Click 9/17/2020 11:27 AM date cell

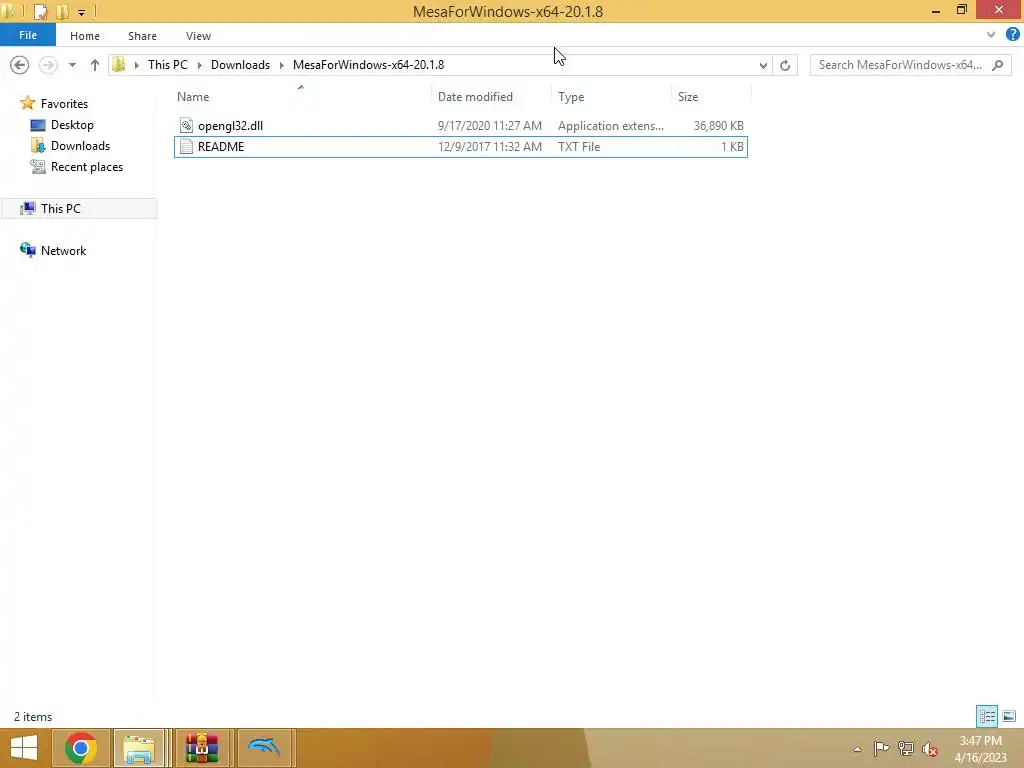489,125
